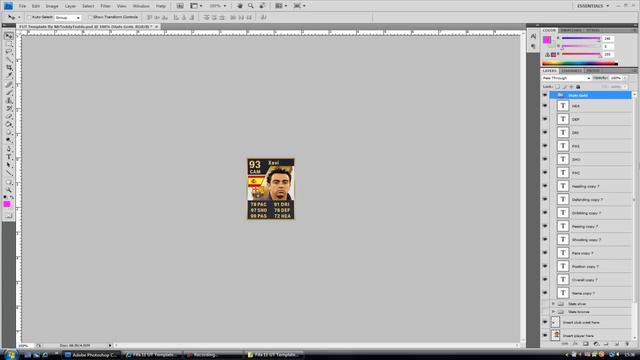
Task: Open the Window menu
Action: [x=141, y=6]
